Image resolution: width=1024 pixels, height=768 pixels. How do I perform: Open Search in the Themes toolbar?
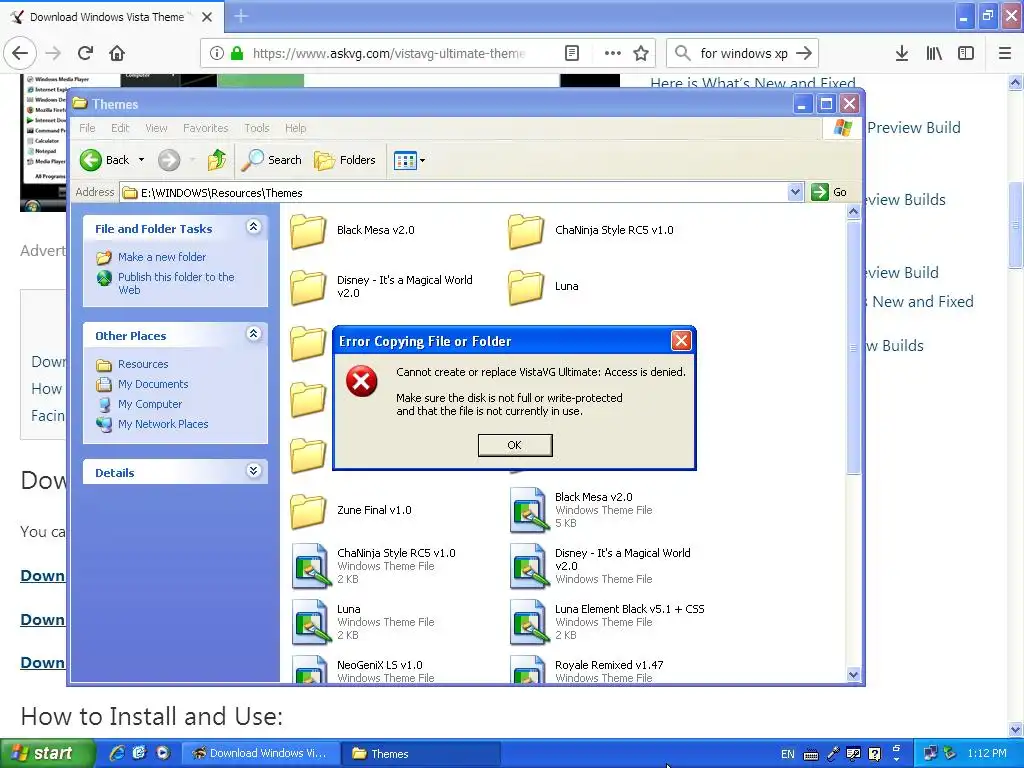[x=271, y=160]
